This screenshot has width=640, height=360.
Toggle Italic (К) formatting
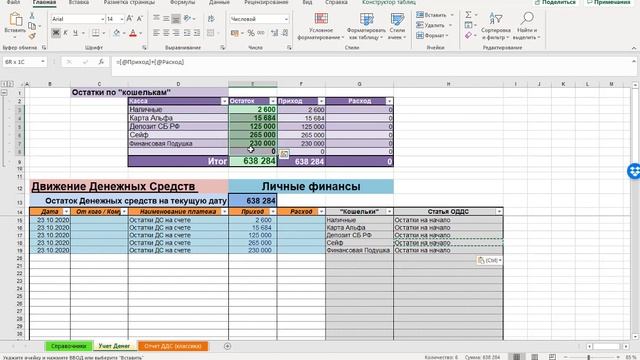[x=65, y=33]
